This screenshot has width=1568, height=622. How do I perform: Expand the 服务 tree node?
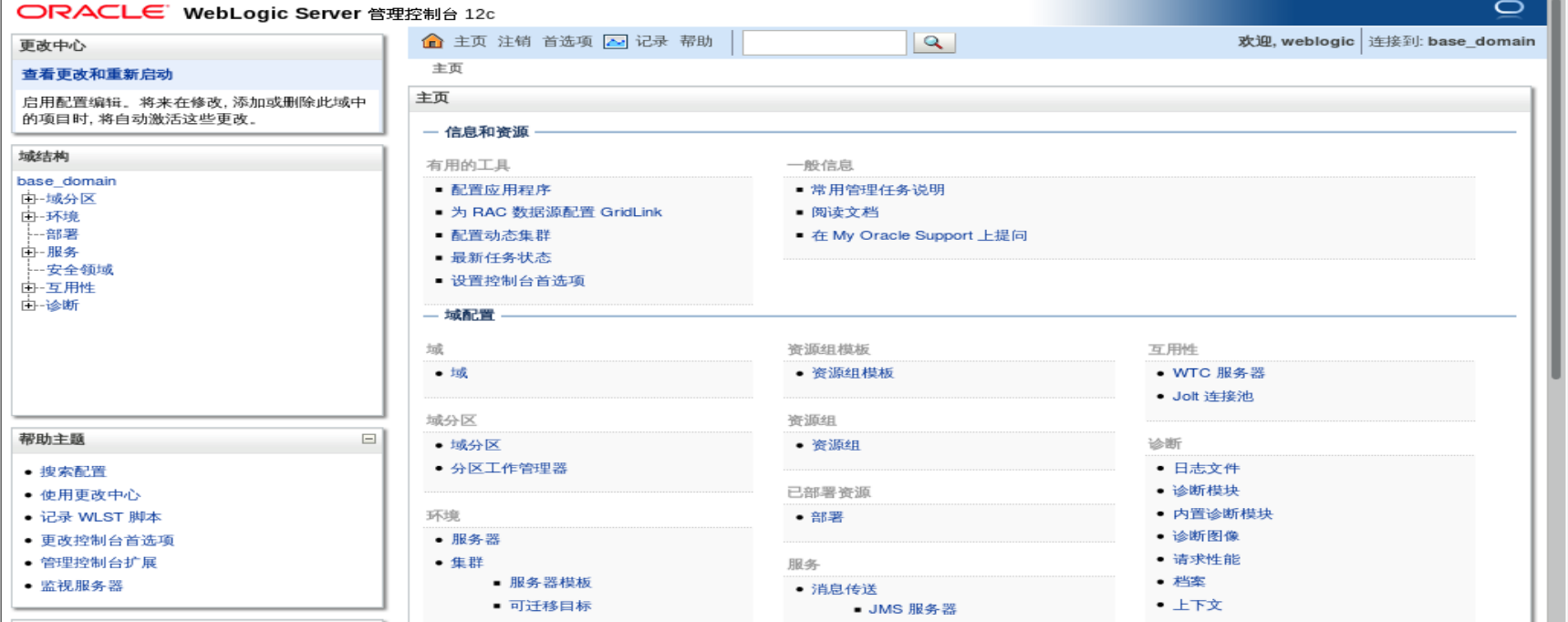(x=28, y=252)
